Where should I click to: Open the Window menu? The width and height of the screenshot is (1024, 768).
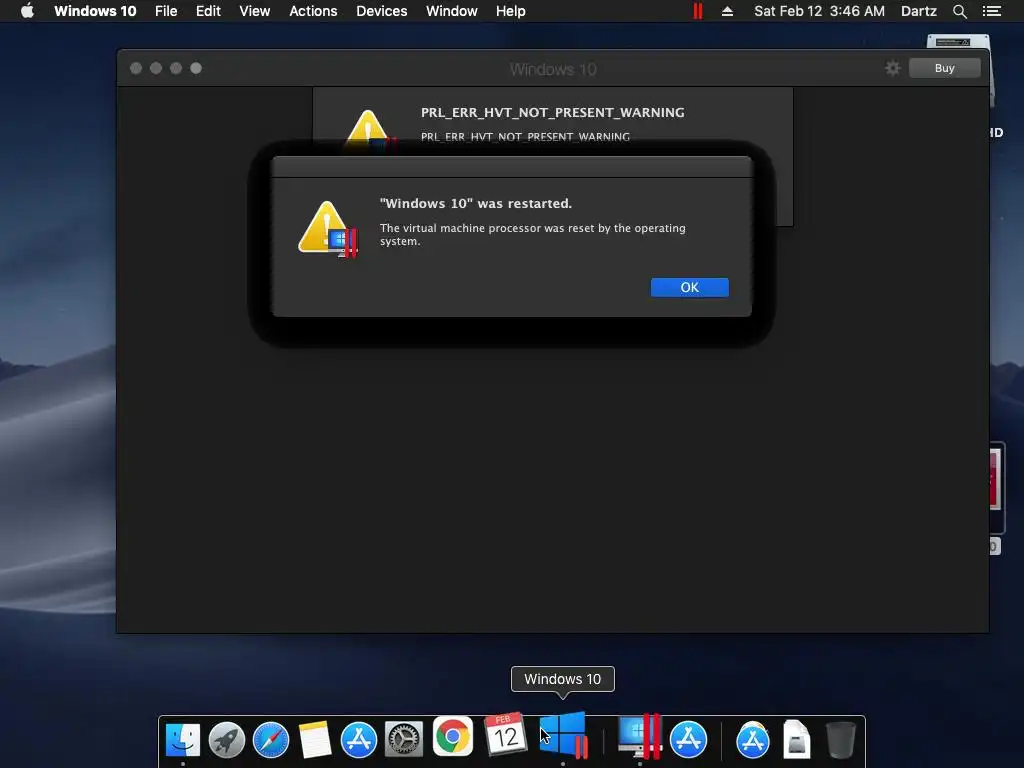[x=452, y=11]
